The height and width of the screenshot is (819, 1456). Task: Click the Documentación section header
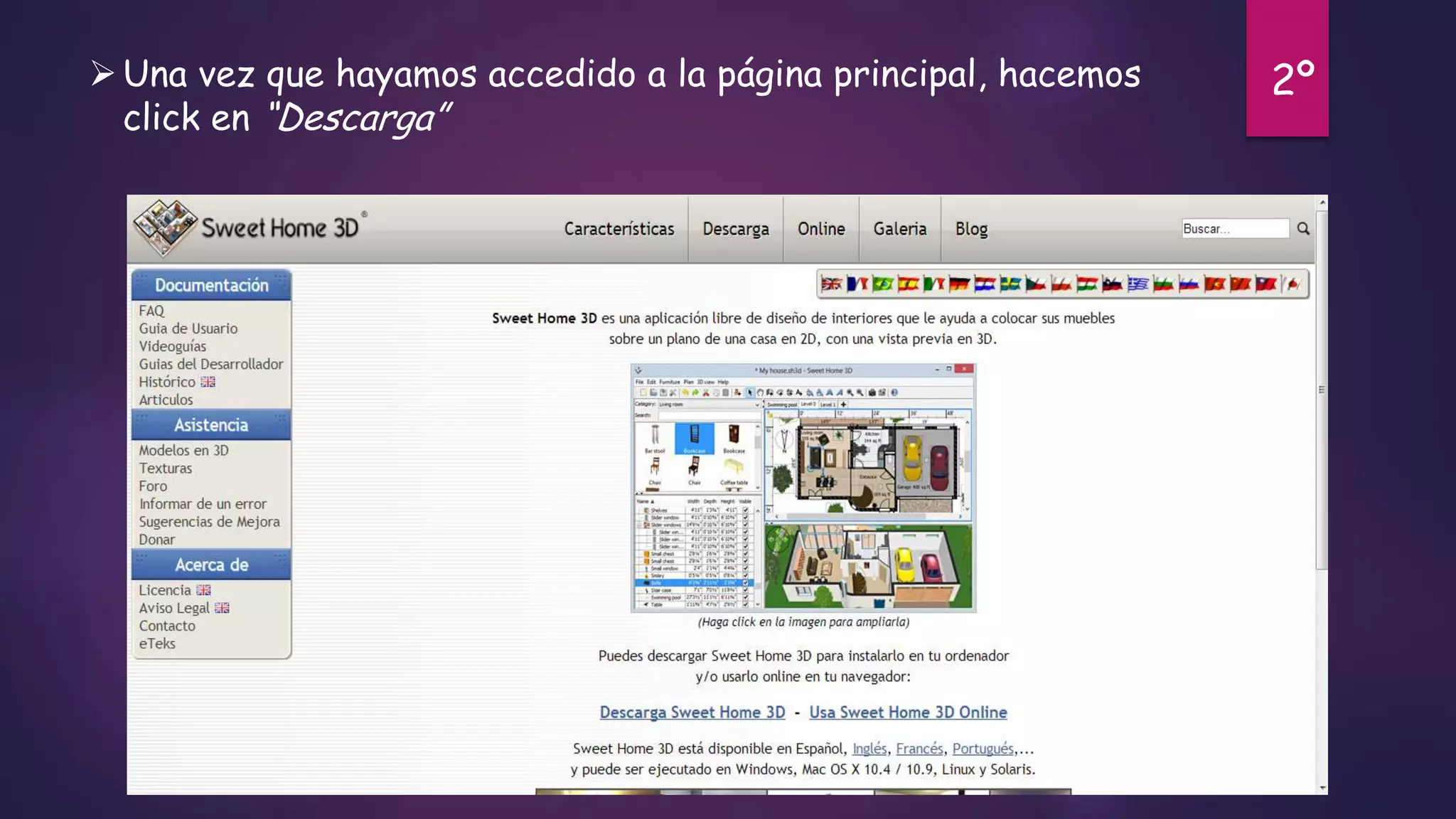tap(211, 285)
